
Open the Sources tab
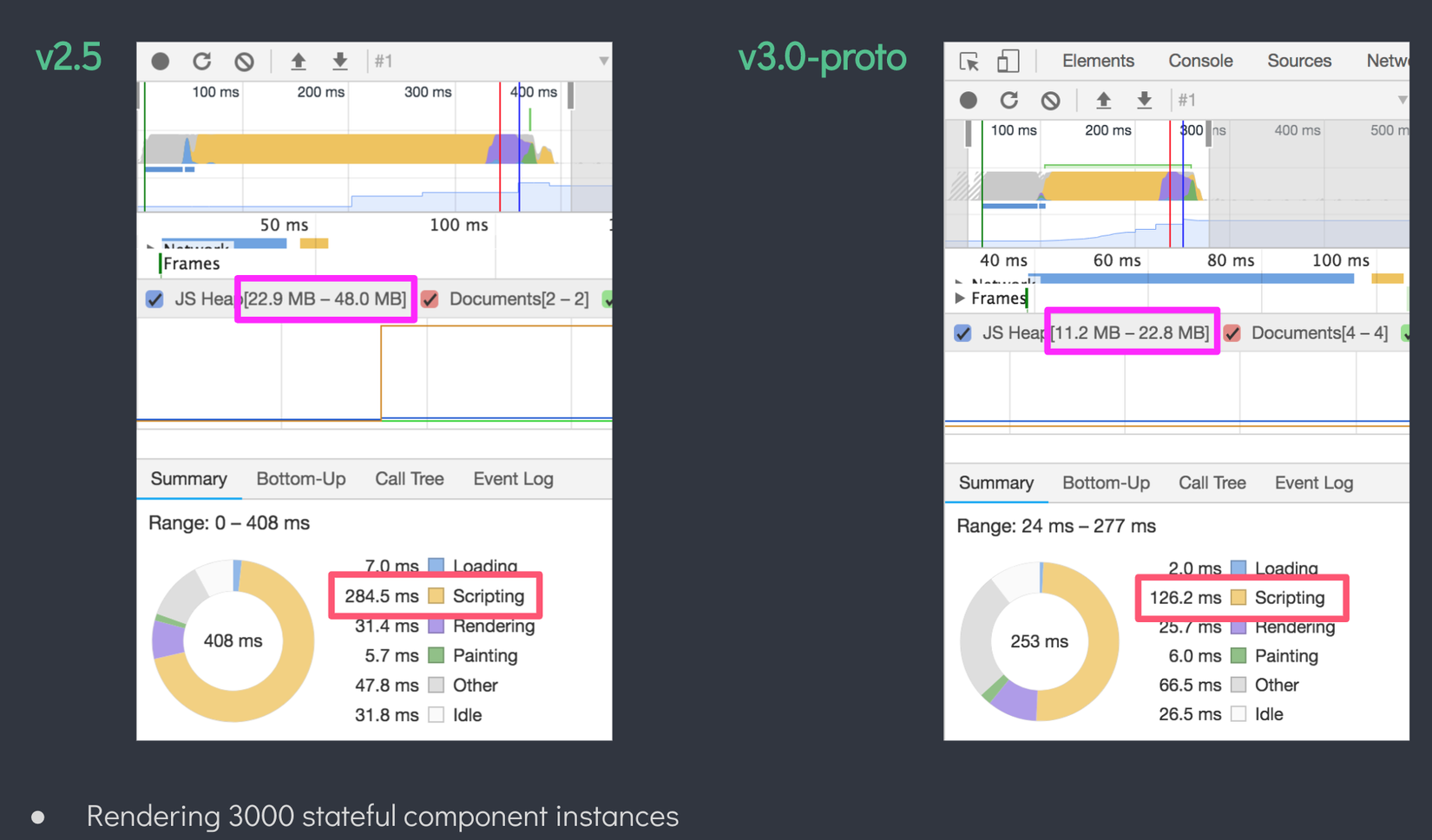(x=1299, y=61)
